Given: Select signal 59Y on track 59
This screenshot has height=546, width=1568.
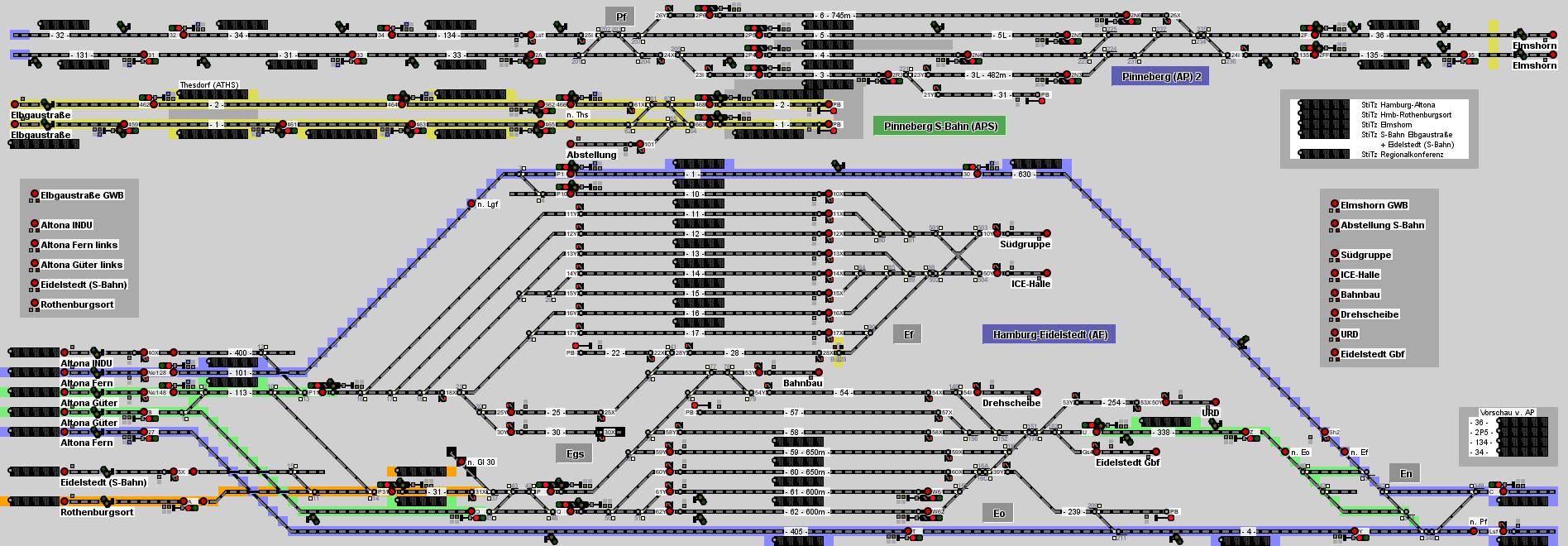Looking at the screenshot, I should [x=670, y=453].
